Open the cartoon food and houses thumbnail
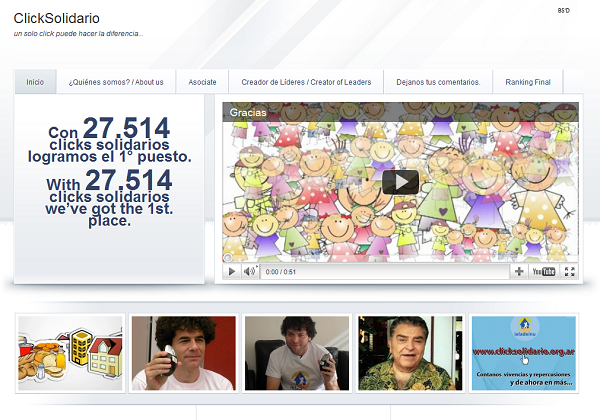The width and height of the screenshot is (600, 420). pos(70,353)
